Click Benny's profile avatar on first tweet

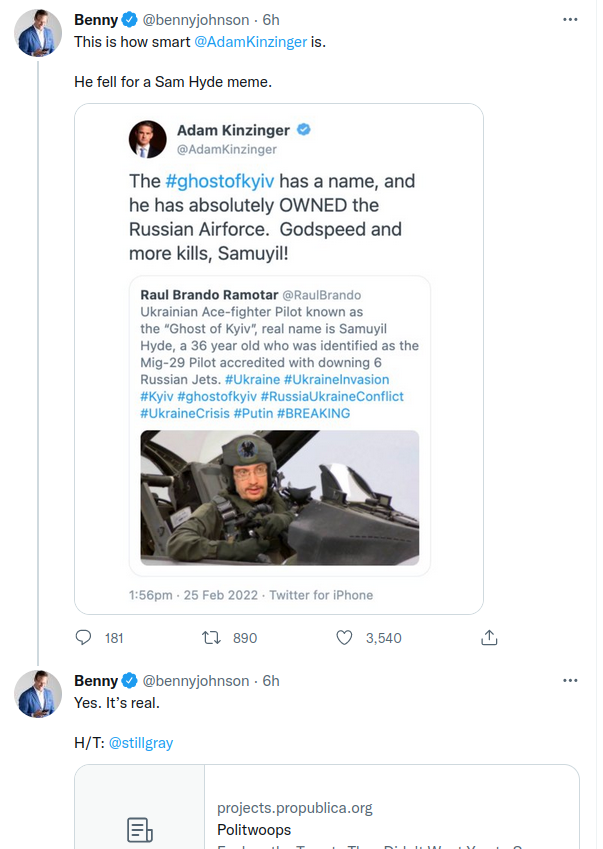coord(38,32)
